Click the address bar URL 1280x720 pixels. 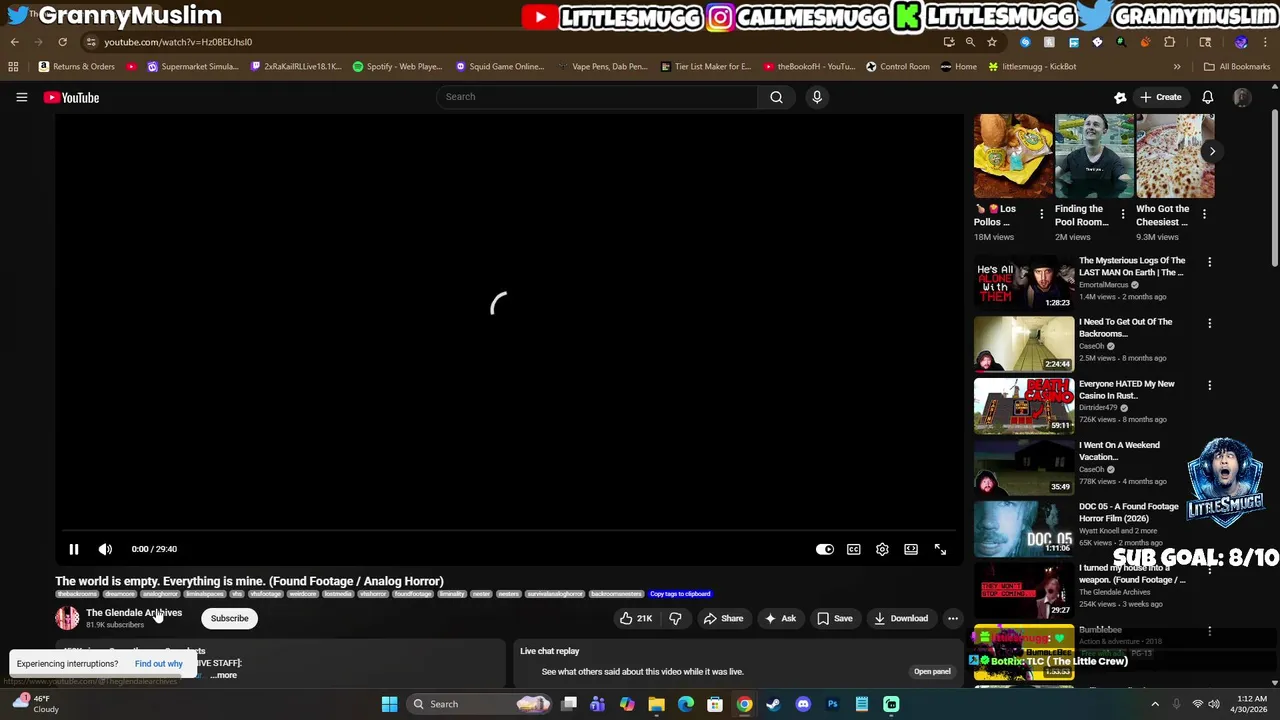(178, 42)
